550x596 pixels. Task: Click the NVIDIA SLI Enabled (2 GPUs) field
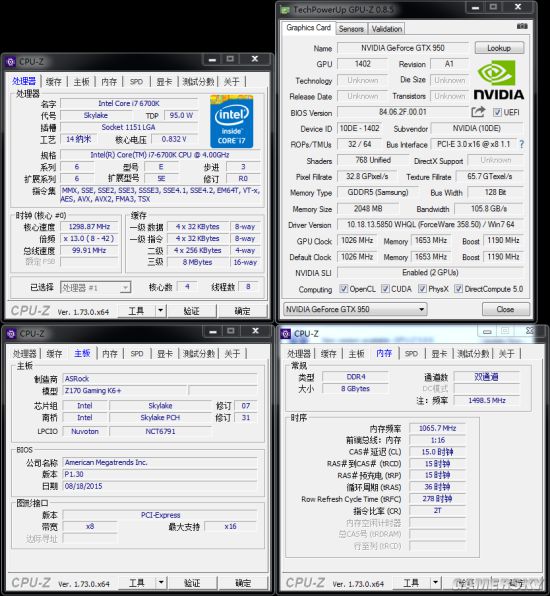pos(430,273)
